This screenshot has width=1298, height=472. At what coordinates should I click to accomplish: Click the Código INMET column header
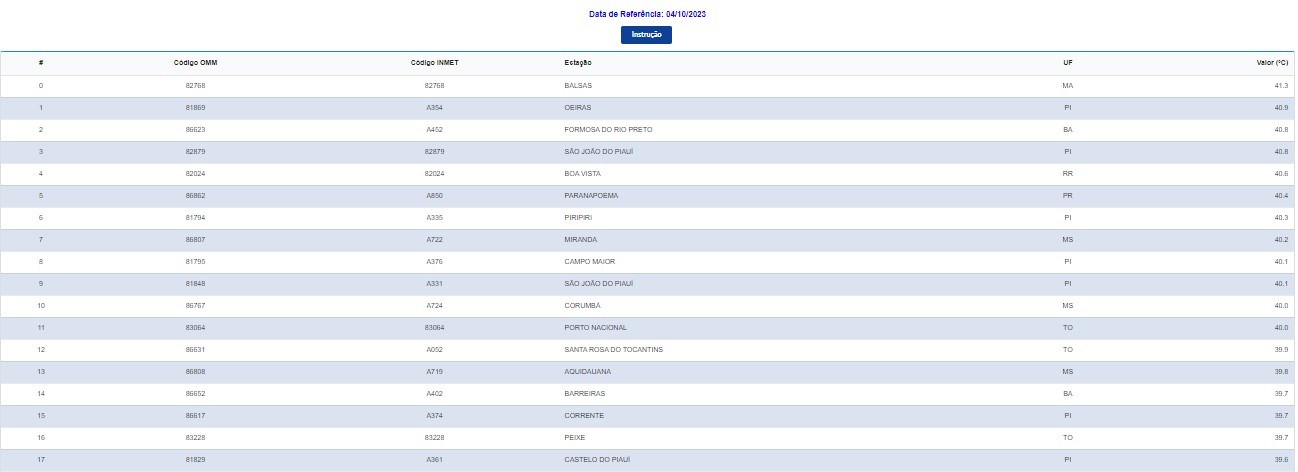(x=434, y=63)
